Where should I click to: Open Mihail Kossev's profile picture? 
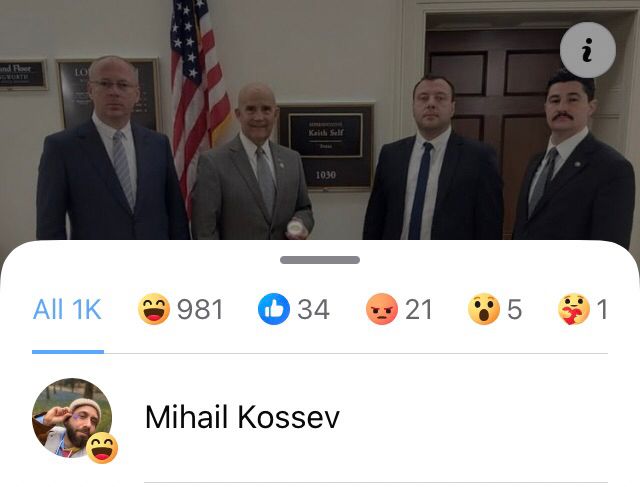72,418
